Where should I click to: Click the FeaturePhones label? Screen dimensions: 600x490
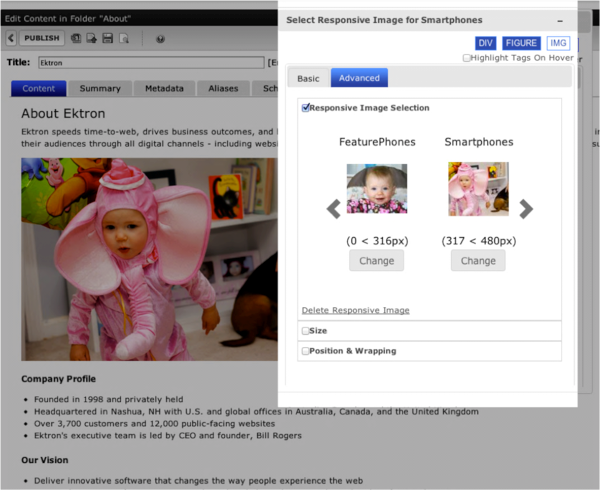point(377,142)
